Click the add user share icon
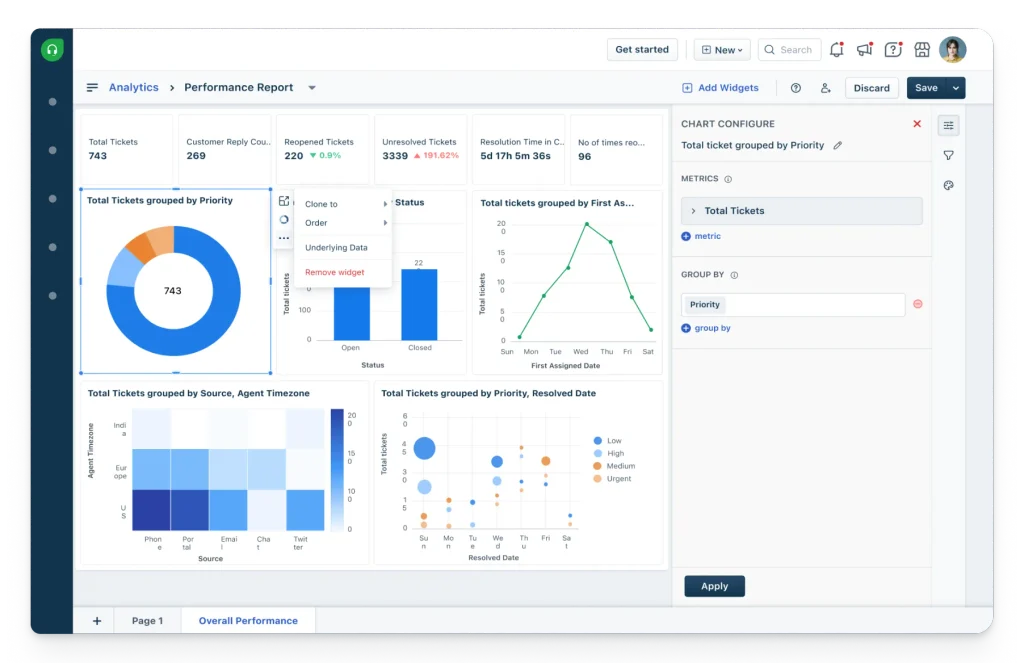This screenshot has height=663, width=1024. click(x=825, y=88)
